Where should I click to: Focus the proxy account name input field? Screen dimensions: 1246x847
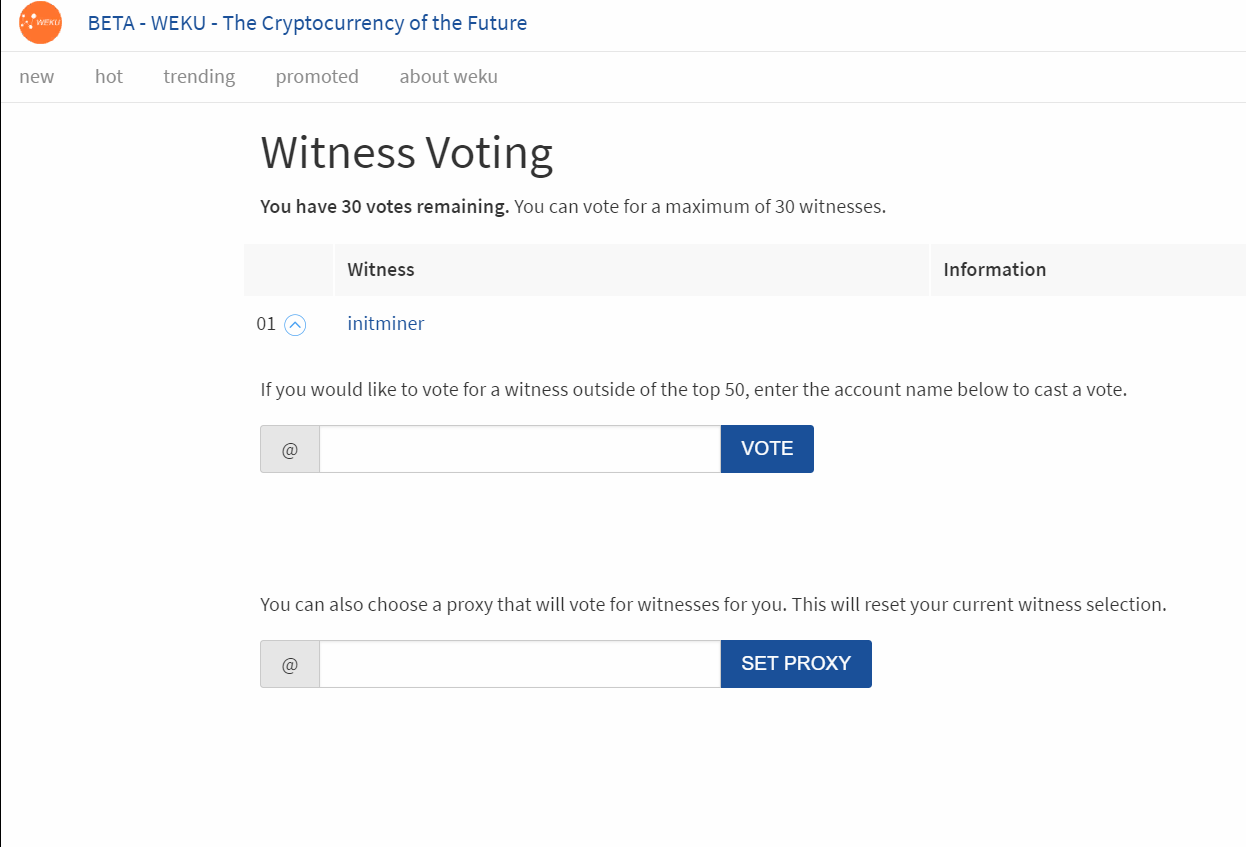point(520,664)
